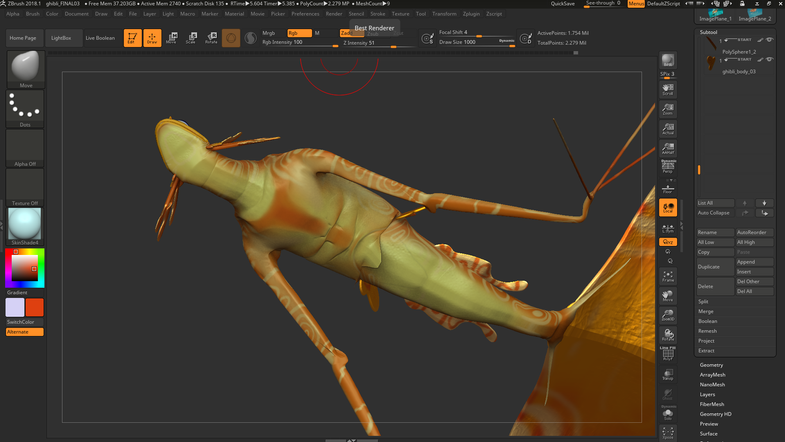The width and height of the screenshot is (785, 442).
Task: Click the Move brush thumbnail
Action: [x=25, y=69]
